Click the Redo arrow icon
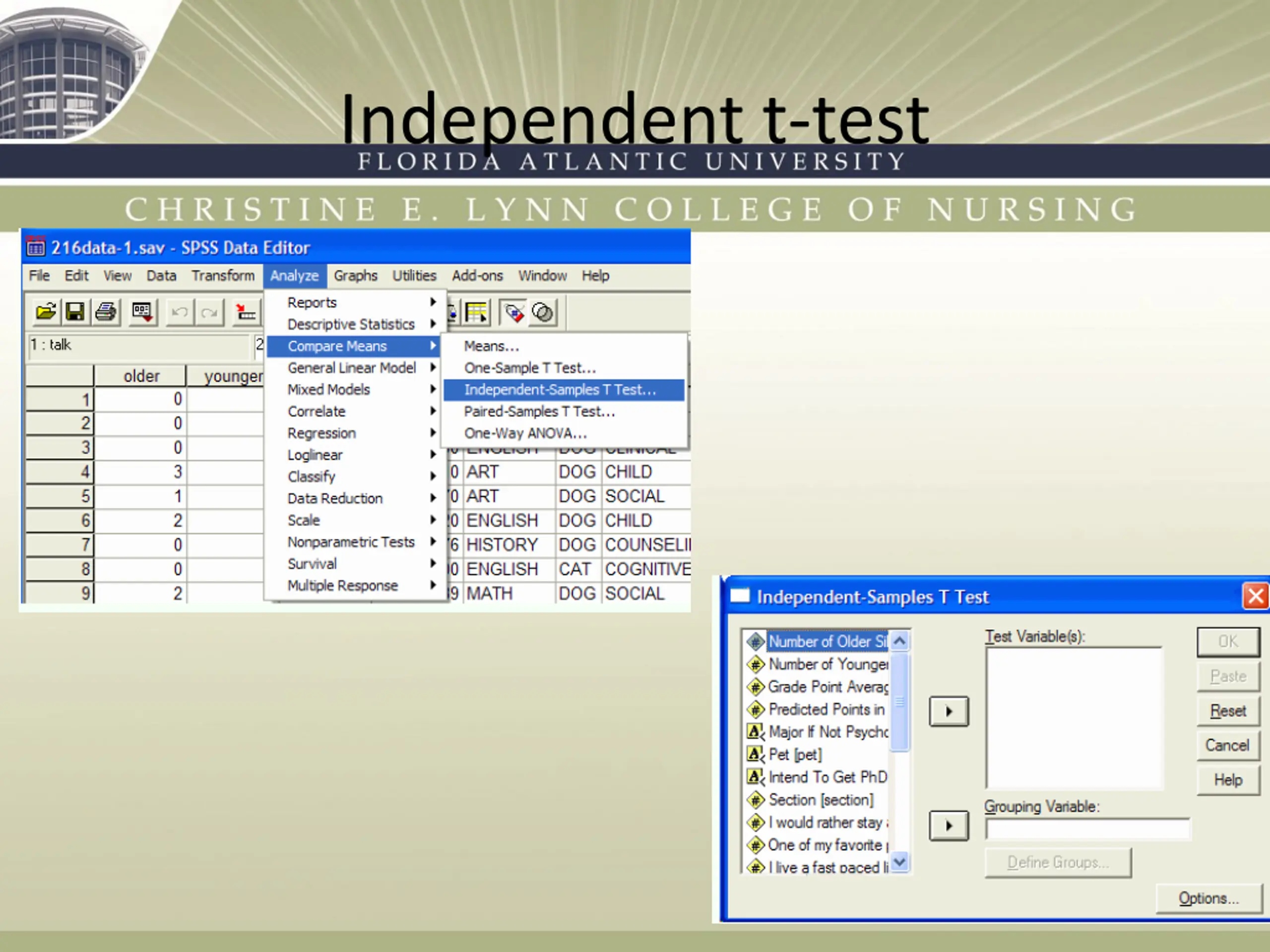The height and width of the screenshot is (952, 1270). (209, 312)
